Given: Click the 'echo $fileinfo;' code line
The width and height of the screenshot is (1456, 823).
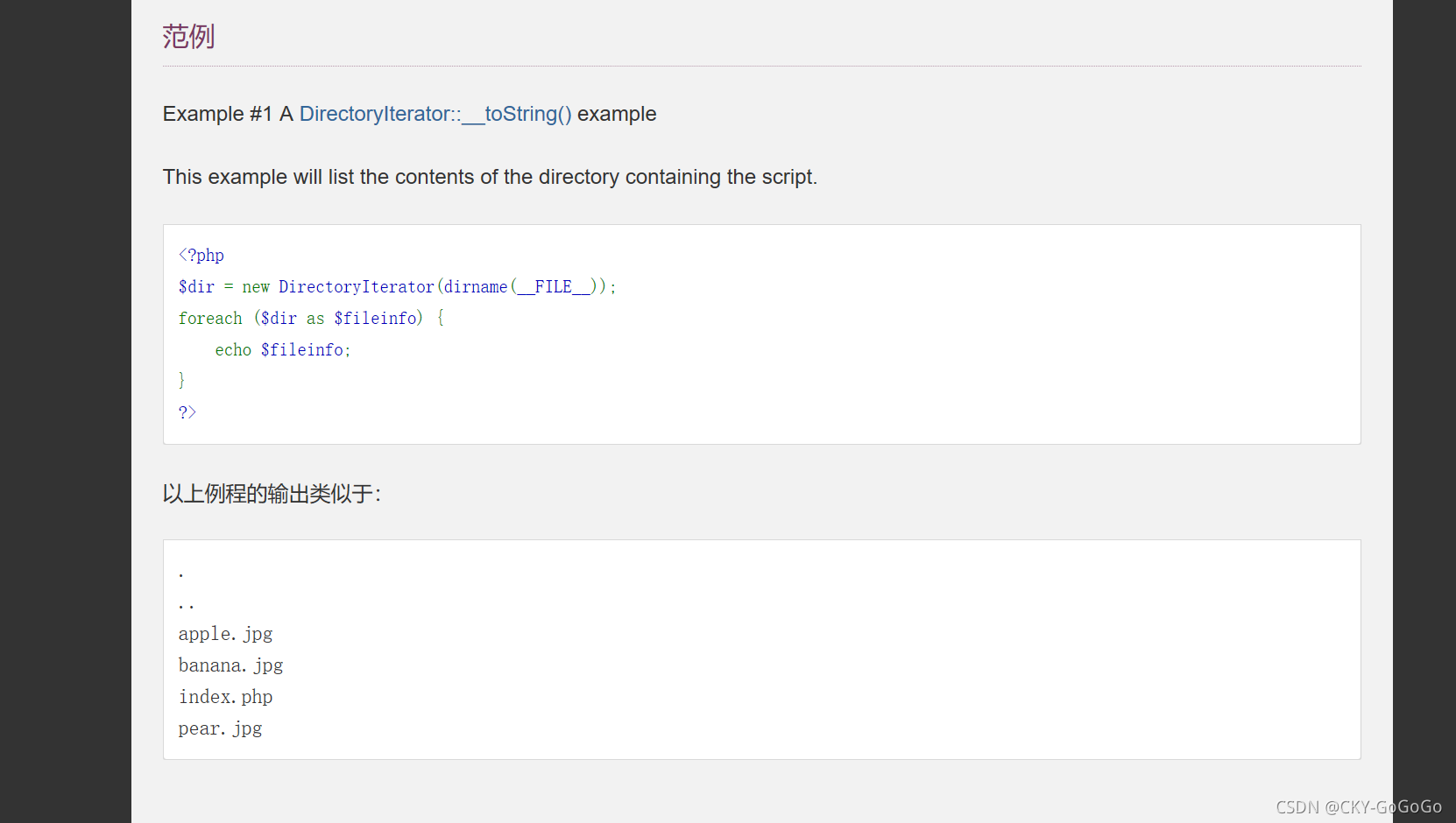Looking at the screenshot, I should (283, 350).
